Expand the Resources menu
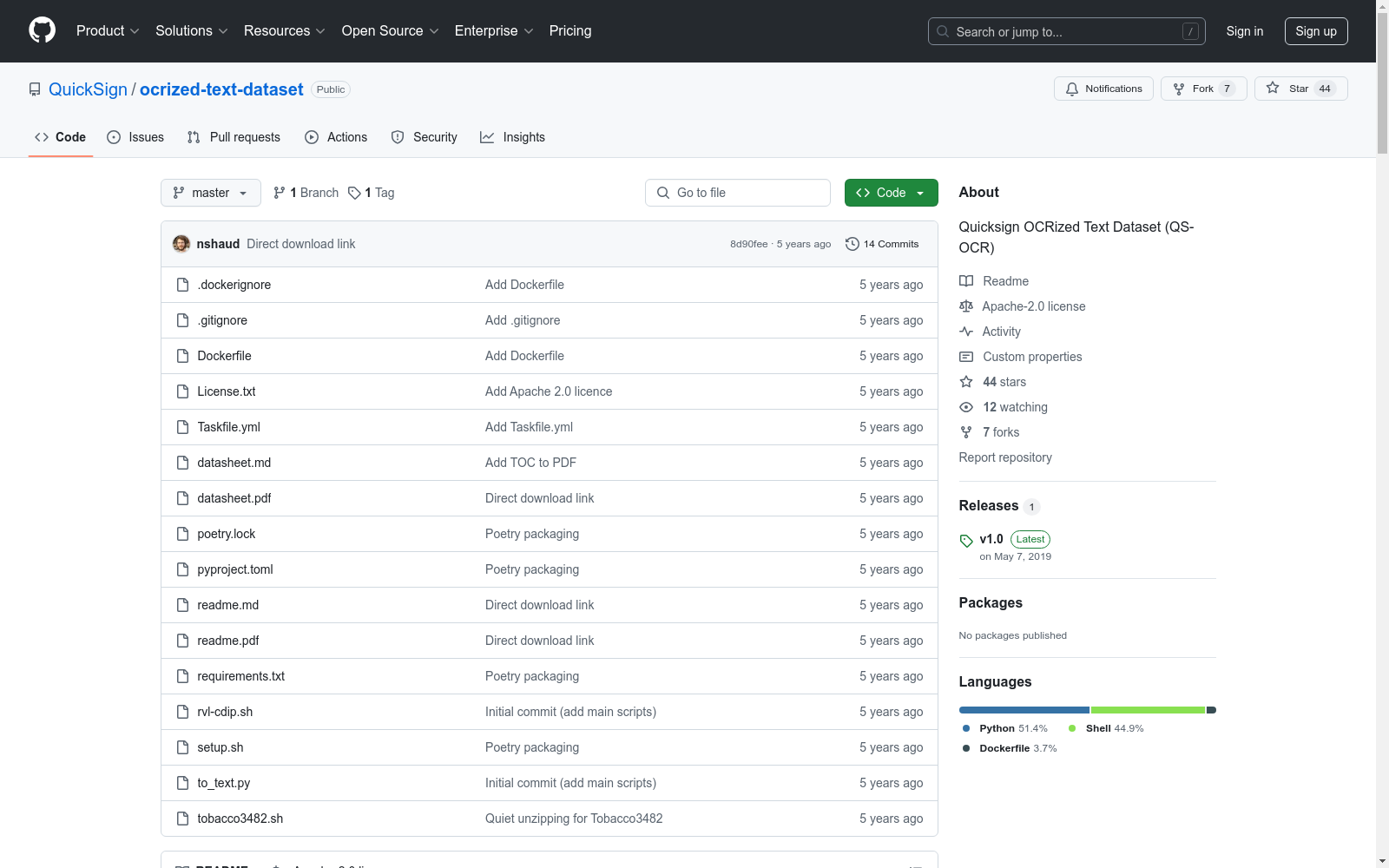The width and height of the screenshot is (1389, 868). (x=285, y=31)
